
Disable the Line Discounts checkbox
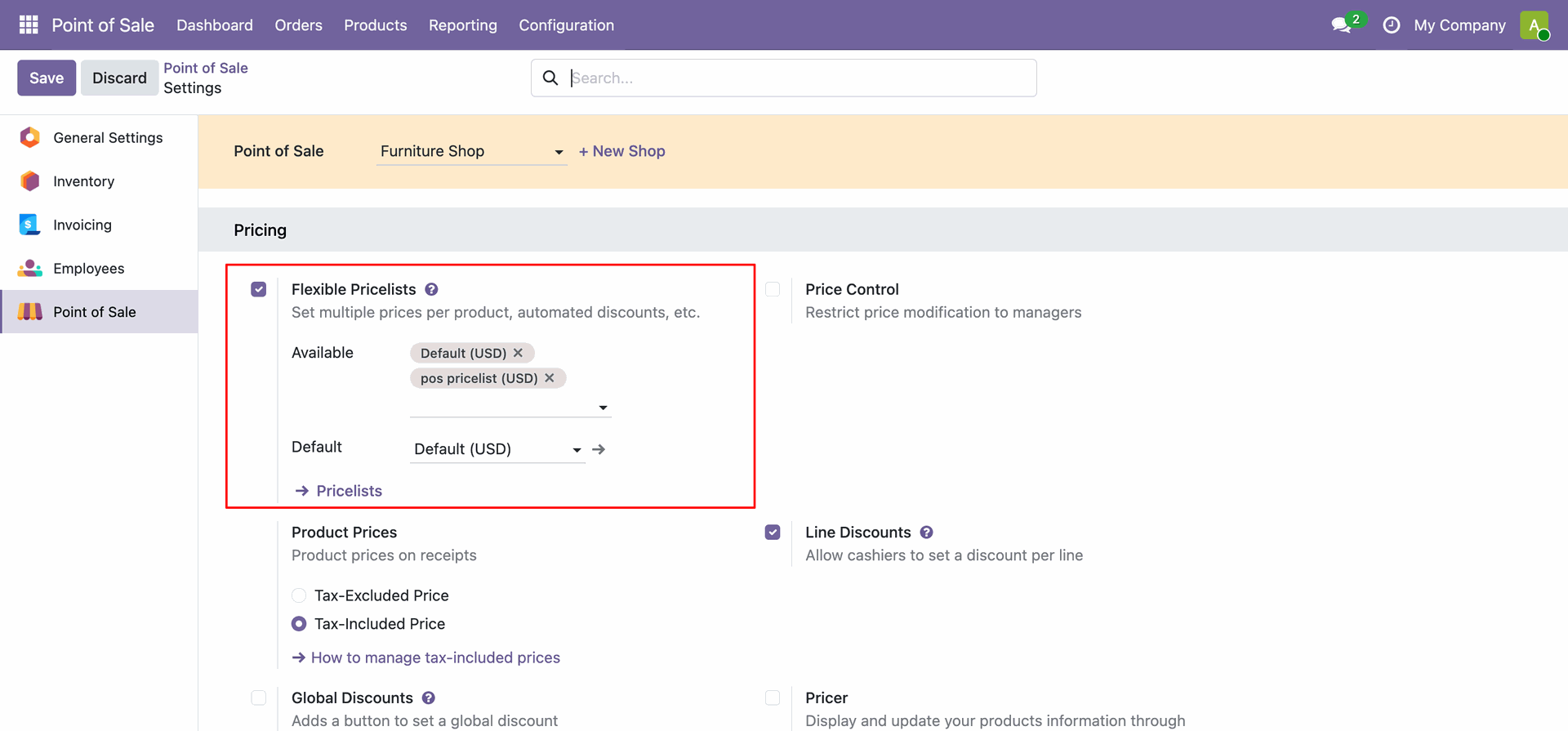coord(773,532)
